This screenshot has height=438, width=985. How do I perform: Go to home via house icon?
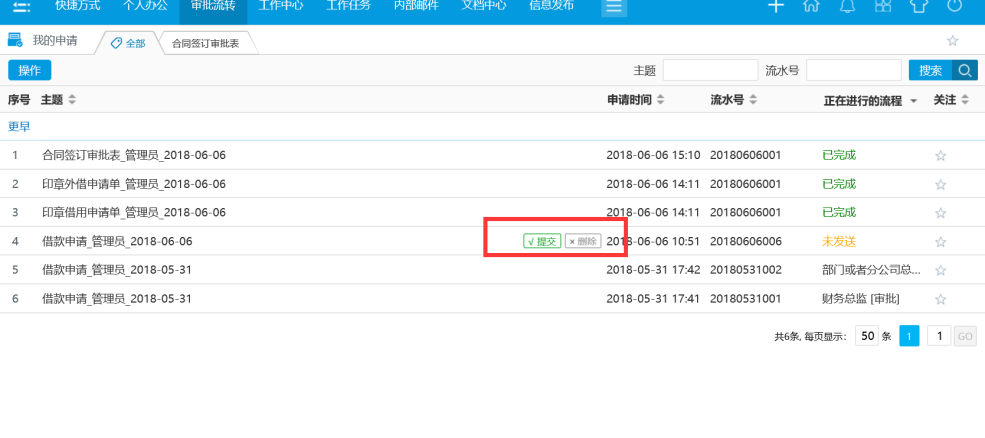click(812, 6)
